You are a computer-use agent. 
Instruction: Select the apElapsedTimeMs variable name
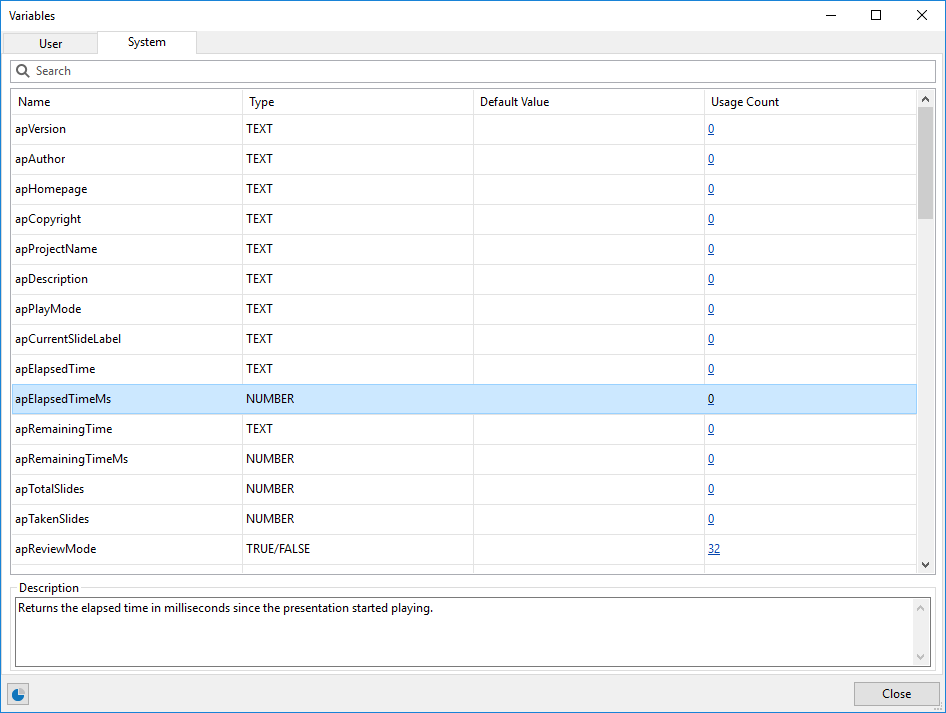pyautogui.click(x=63, y=399)
